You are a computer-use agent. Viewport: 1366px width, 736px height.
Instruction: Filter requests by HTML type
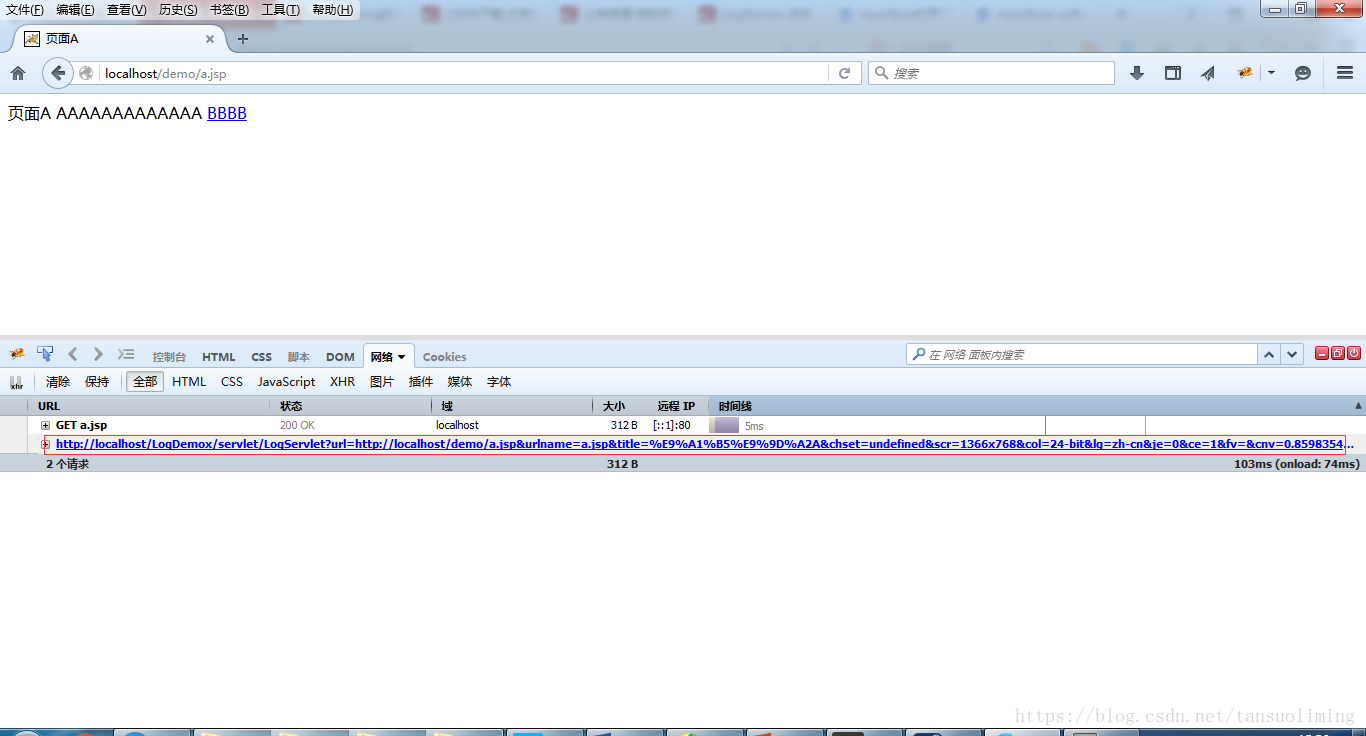click(189, 382)
